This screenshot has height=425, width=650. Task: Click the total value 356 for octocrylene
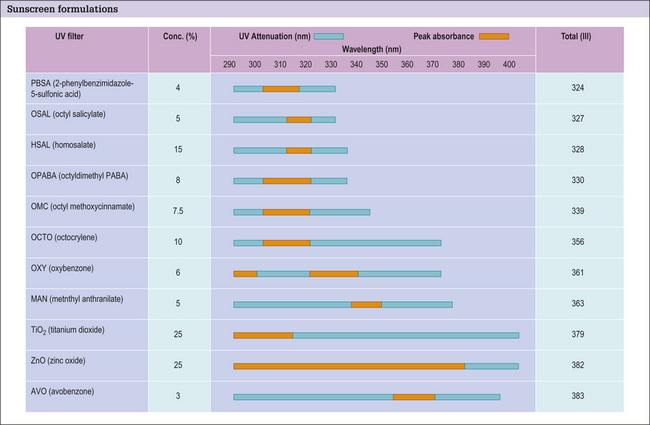coord(578,243)
